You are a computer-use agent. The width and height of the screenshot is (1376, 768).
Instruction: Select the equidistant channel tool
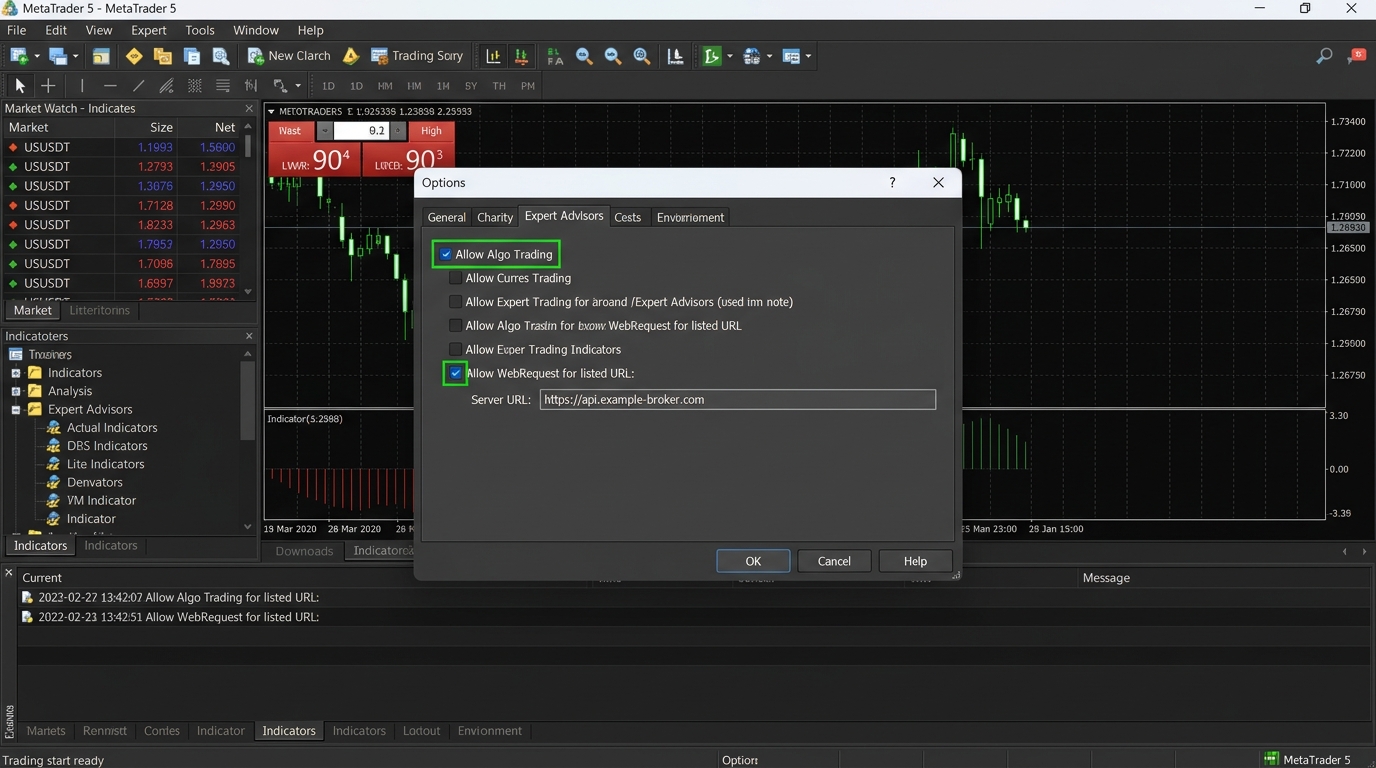166,86
